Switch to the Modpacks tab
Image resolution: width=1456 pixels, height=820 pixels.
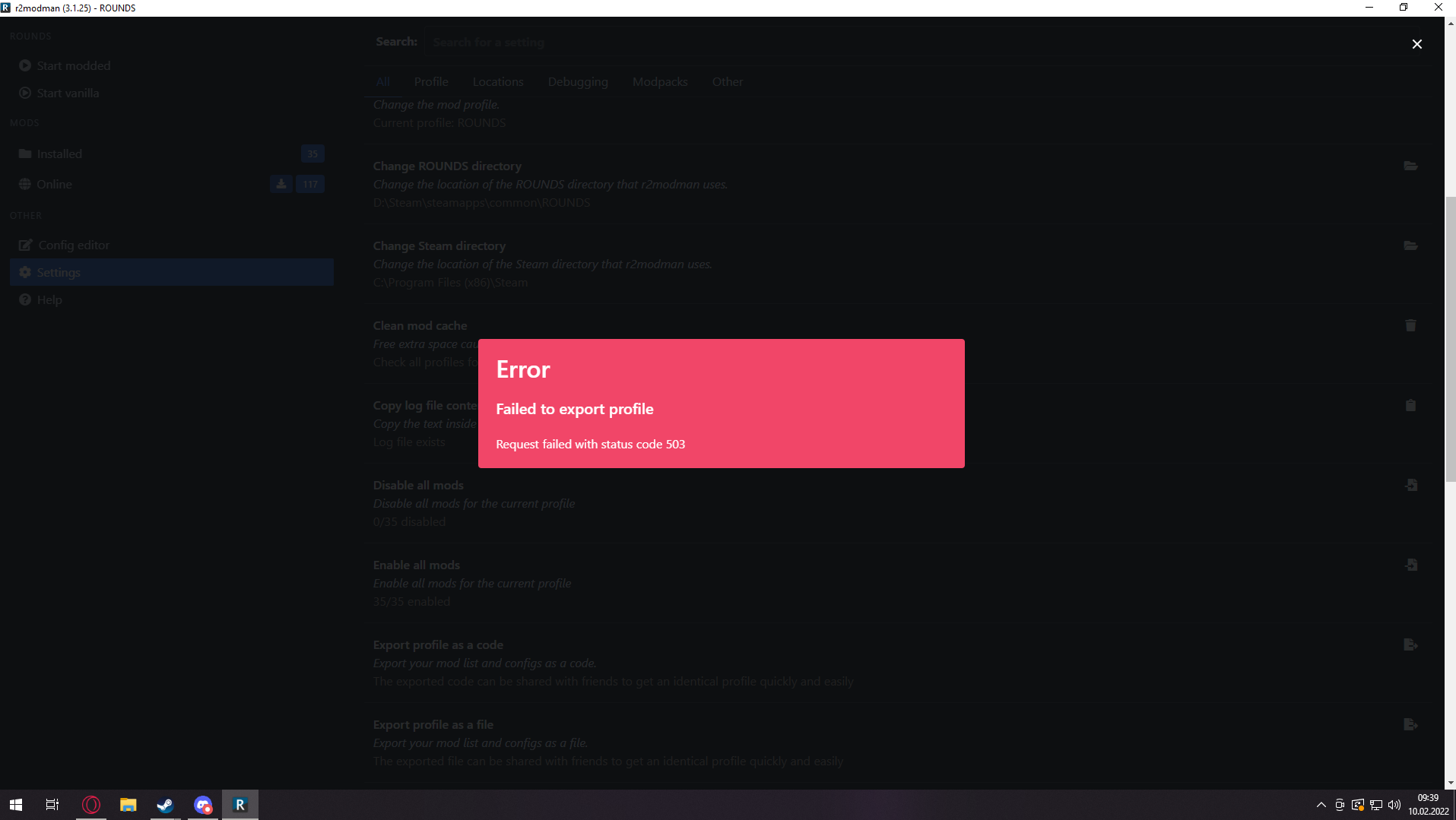pos(660,81)
